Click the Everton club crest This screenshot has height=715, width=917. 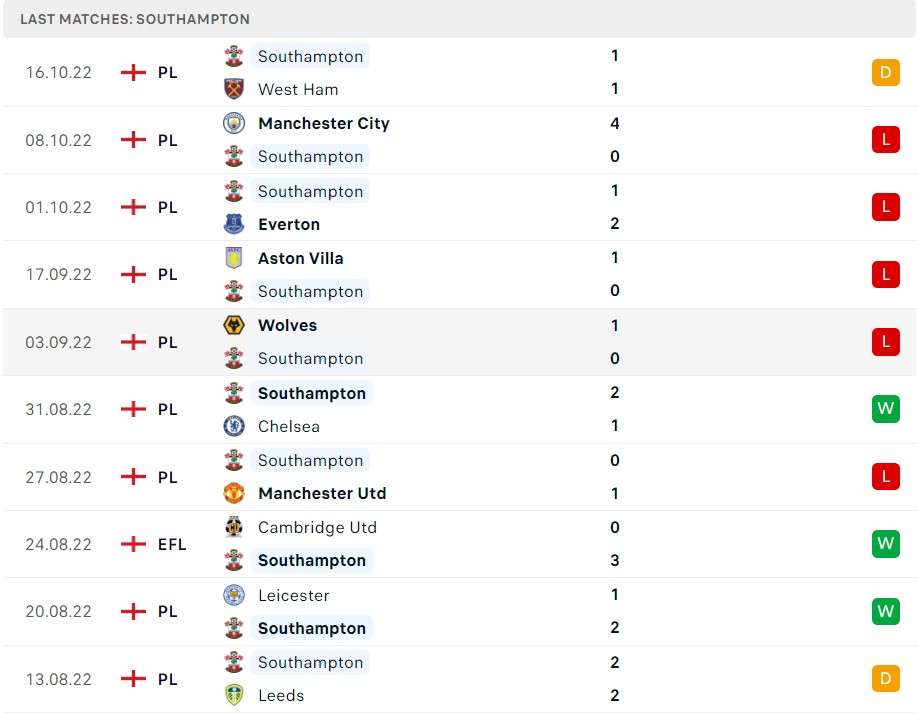tap(234, 224)
